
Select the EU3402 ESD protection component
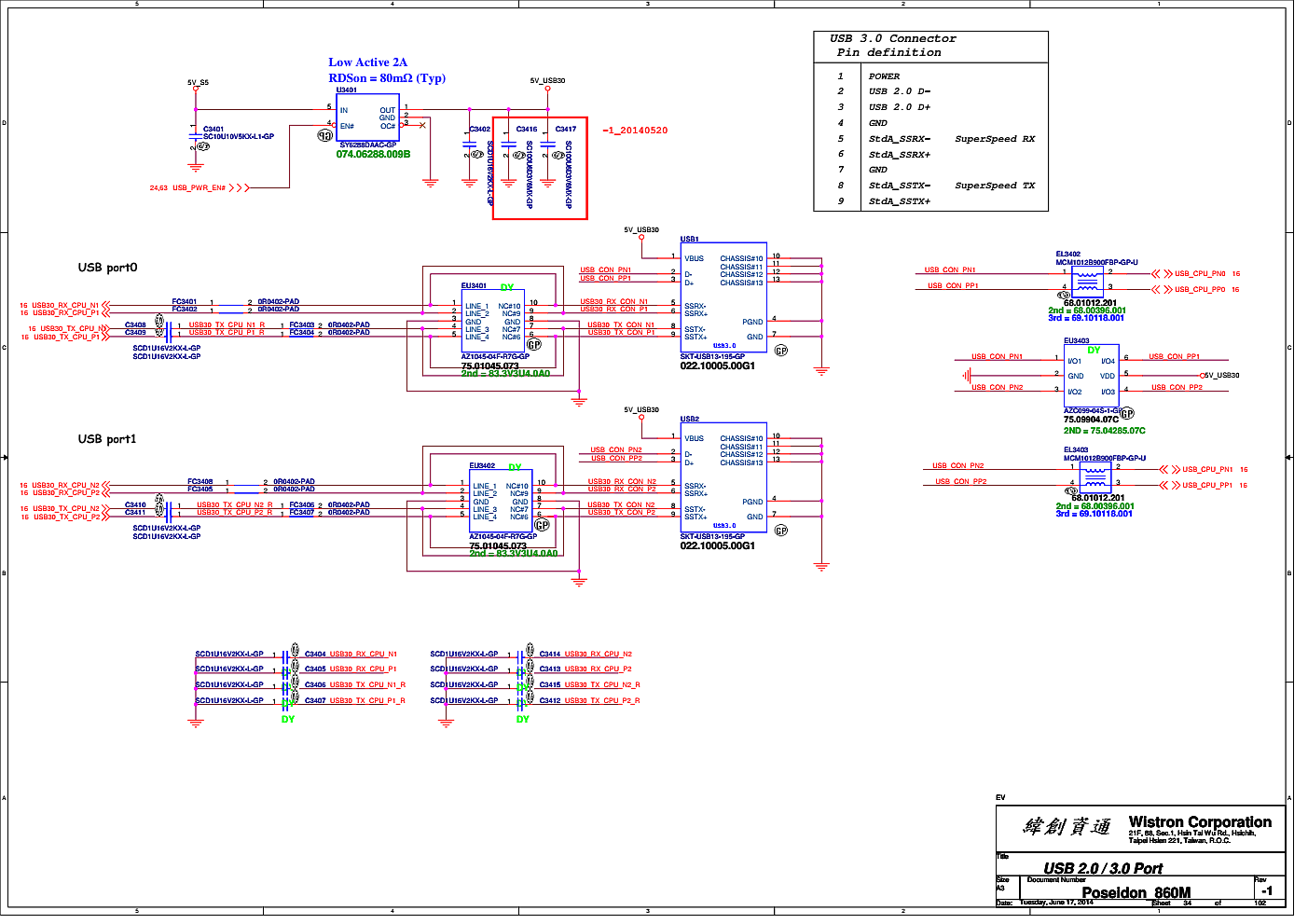[501, 501]
